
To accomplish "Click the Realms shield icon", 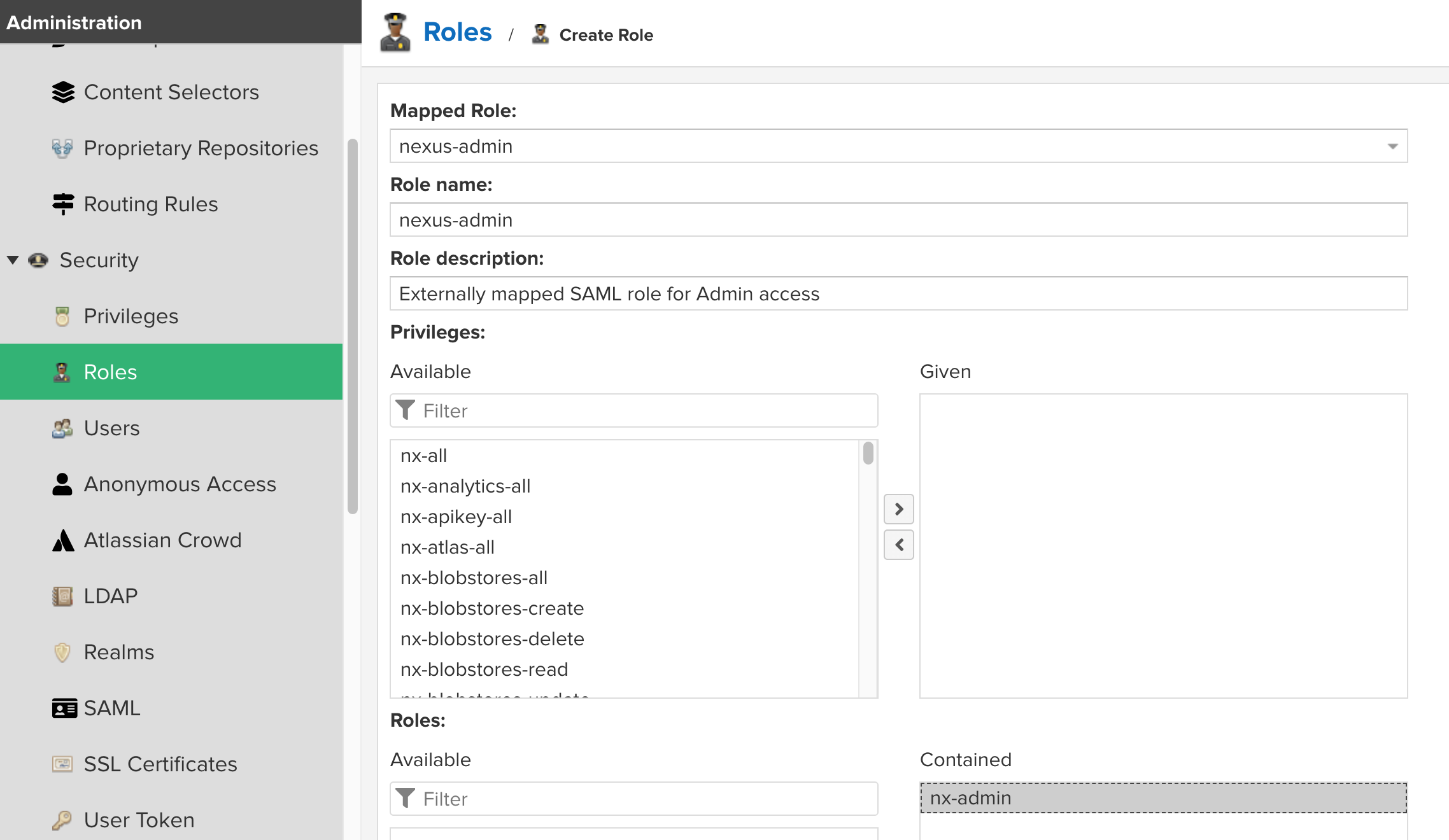I will pyautogui.click(x=62, y=652).
